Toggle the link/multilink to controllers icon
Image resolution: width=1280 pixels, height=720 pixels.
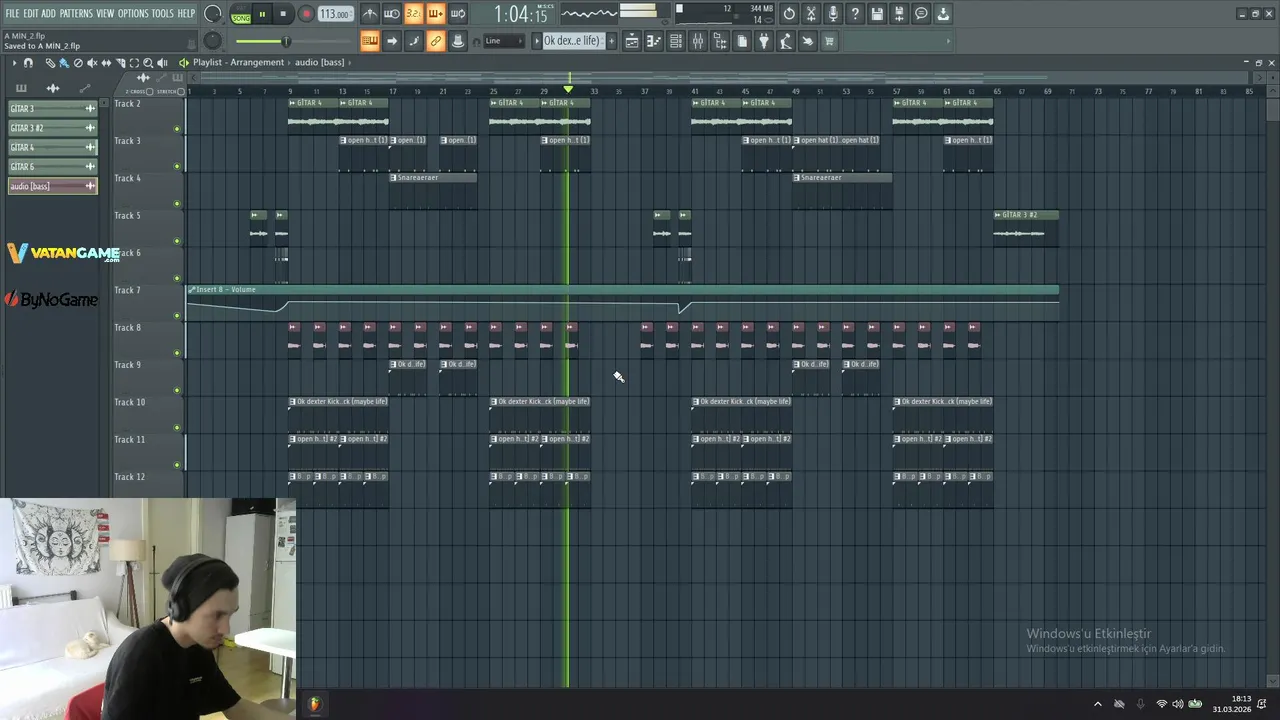click(x=436, y=41)
